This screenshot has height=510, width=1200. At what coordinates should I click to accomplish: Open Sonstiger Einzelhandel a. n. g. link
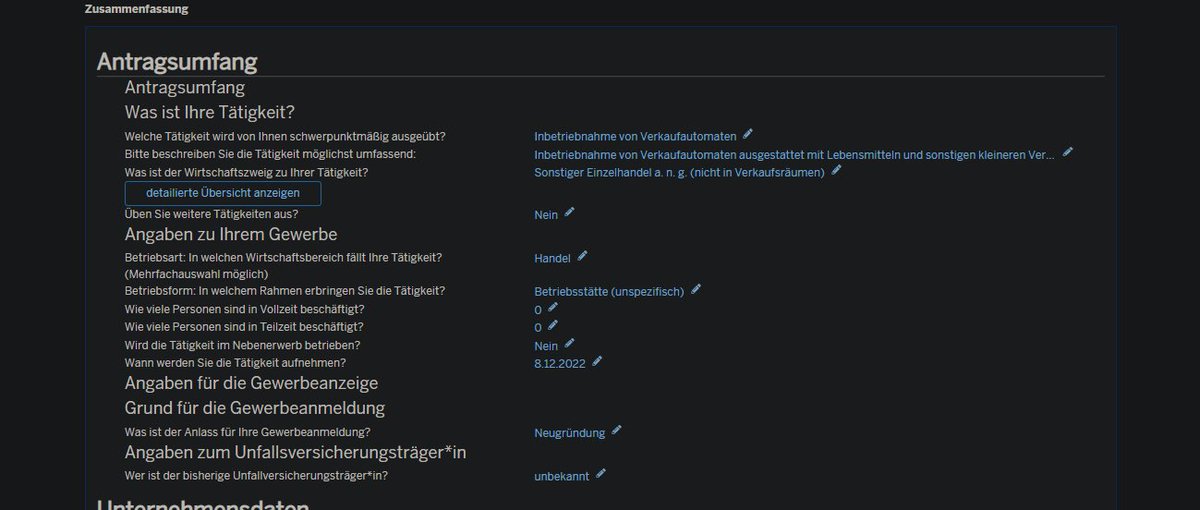point(680,173)
